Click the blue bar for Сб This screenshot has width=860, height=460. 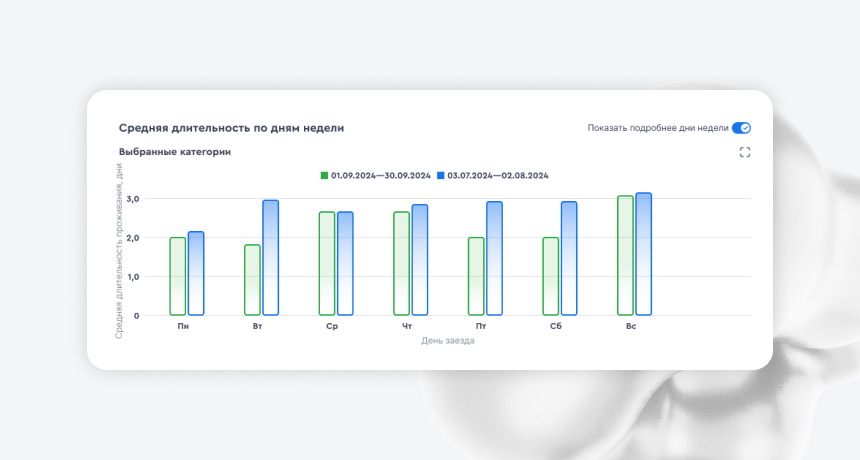[569, 258]
